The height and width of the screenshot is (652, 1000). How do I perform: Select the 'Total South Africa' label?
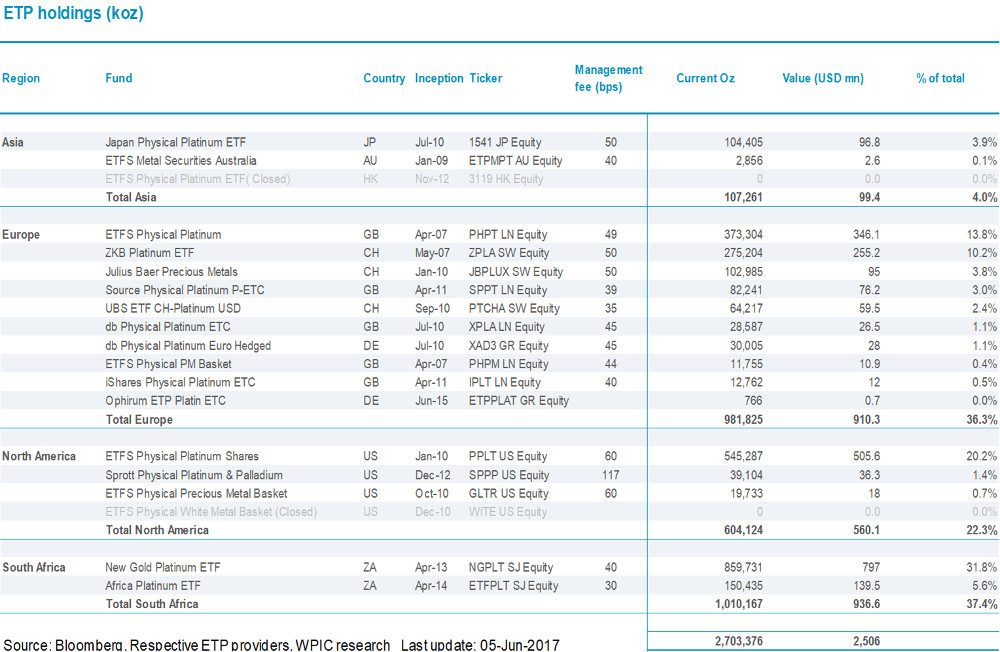coord(152,604)
